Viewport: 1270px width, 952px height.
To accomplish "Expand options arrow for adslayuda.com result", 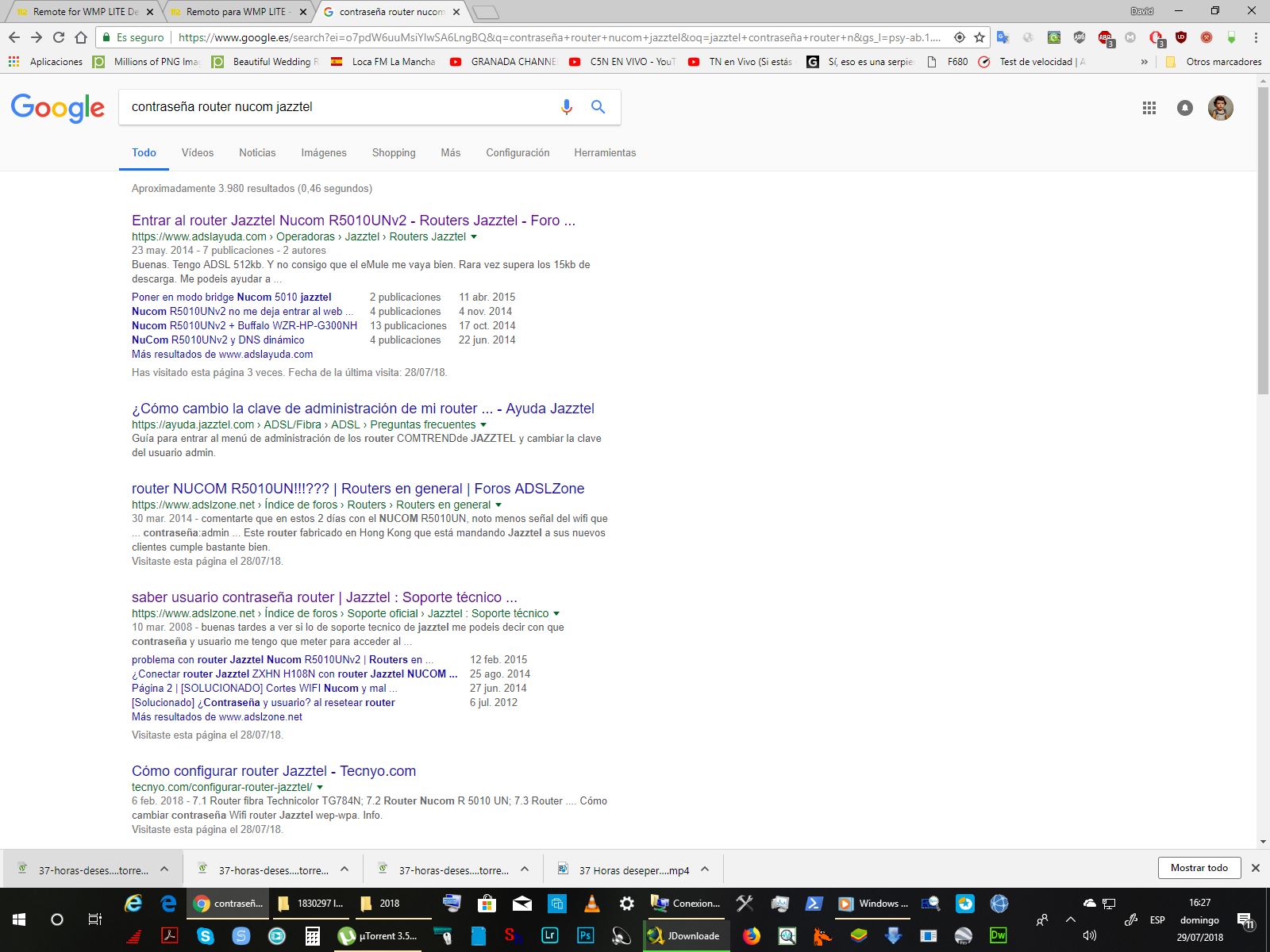I will pyautogui.click(x=474, y=237).
